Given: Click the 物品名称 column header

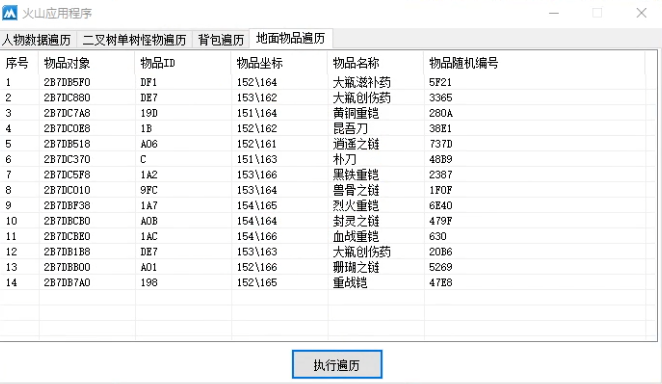Looking at the screenshot, I should click(356, 63).
